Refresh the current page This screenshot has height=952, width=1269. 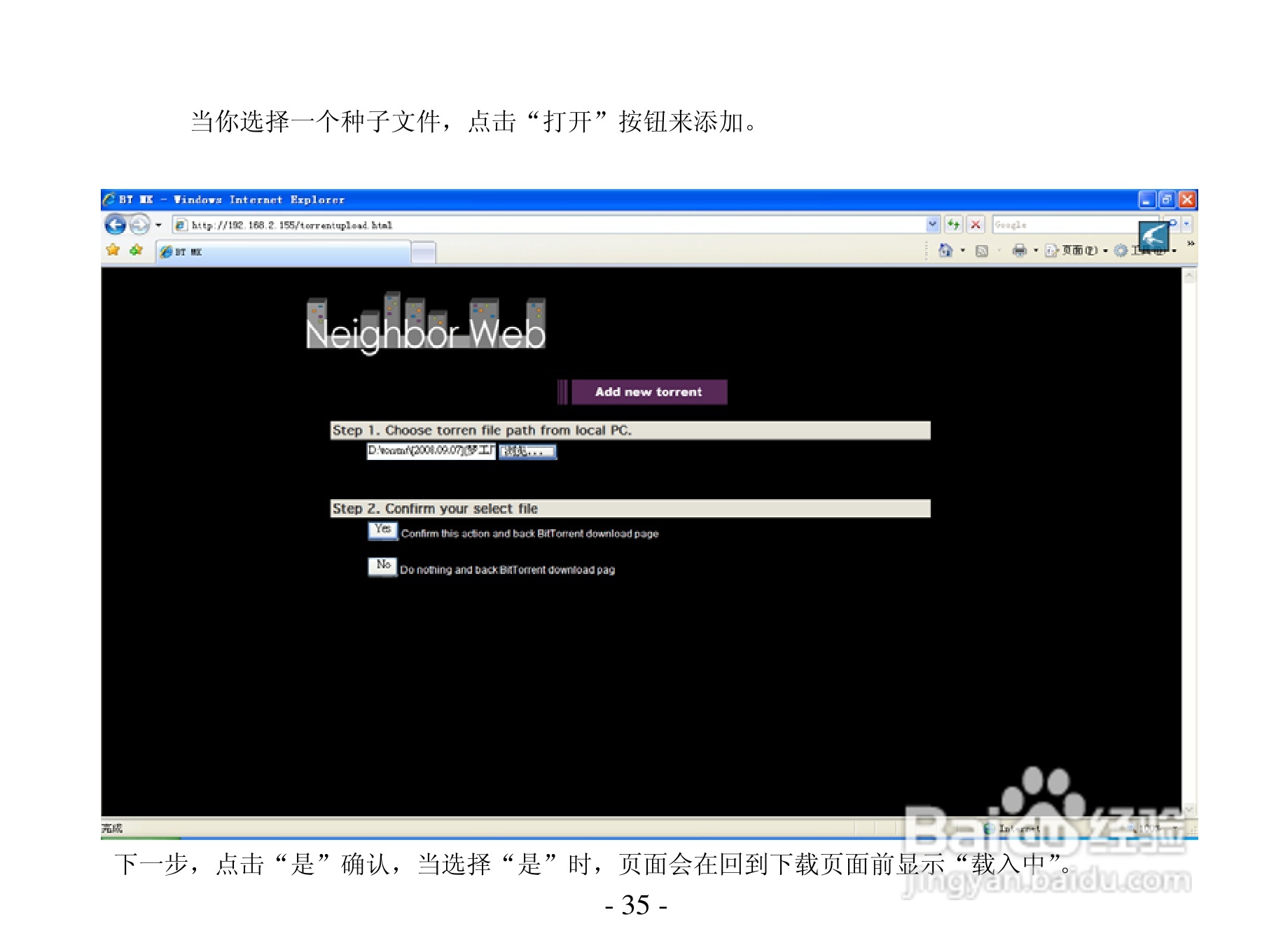coord(955,224)
